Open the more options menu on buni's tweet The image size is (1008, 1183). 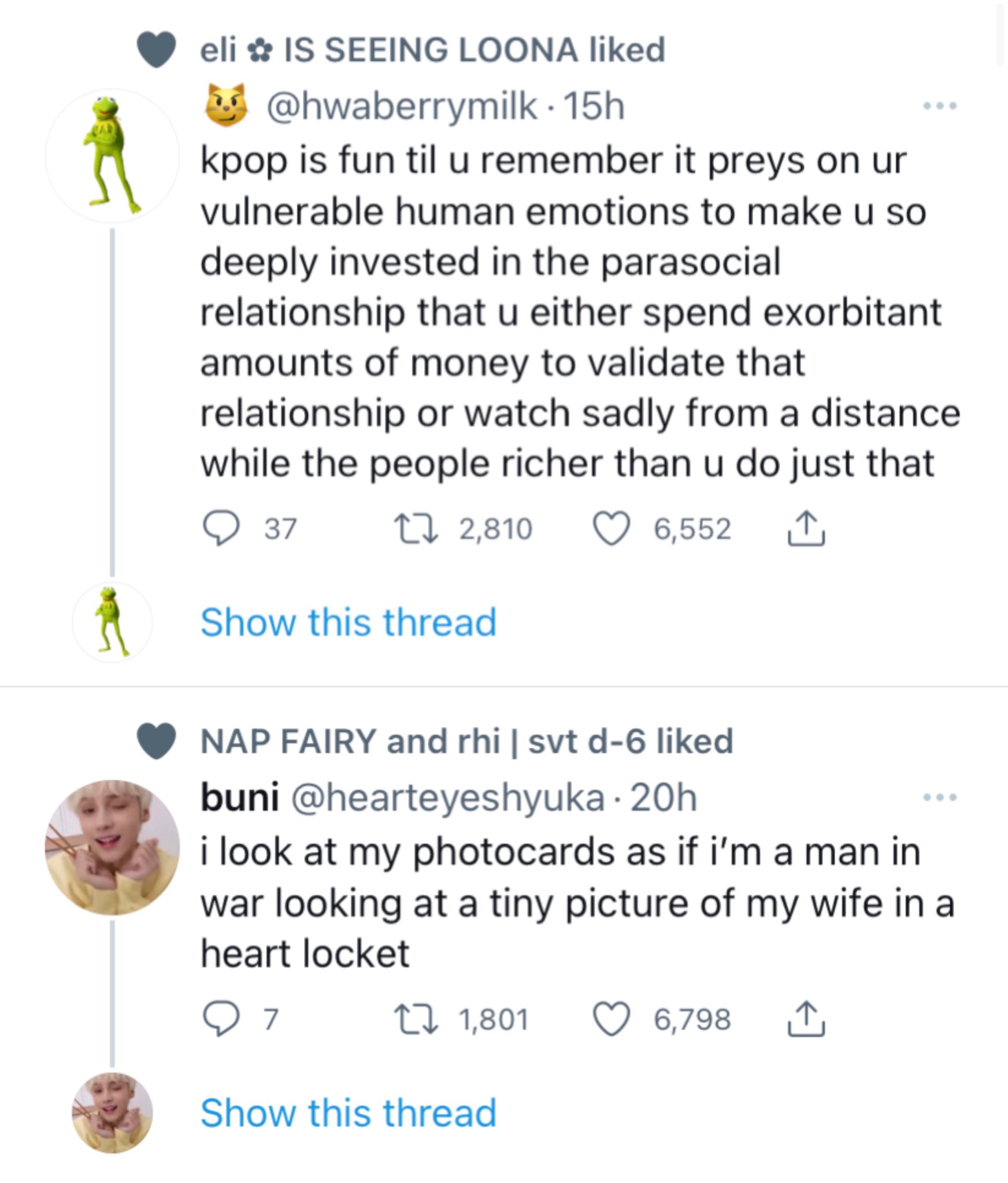click(940, 798)
